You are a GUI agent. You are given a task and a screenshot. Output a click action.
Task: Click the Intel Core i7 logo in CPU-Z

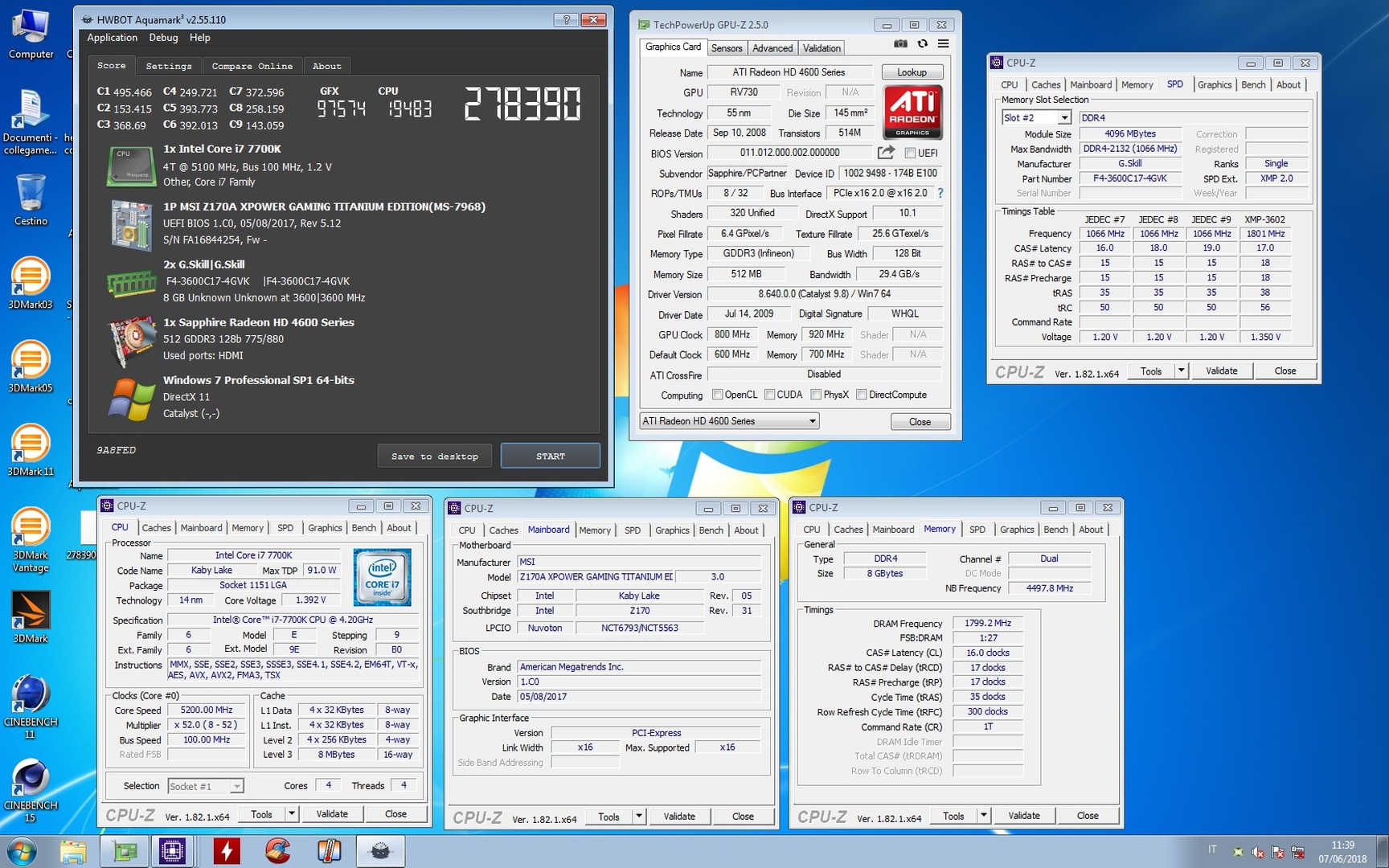382,577
